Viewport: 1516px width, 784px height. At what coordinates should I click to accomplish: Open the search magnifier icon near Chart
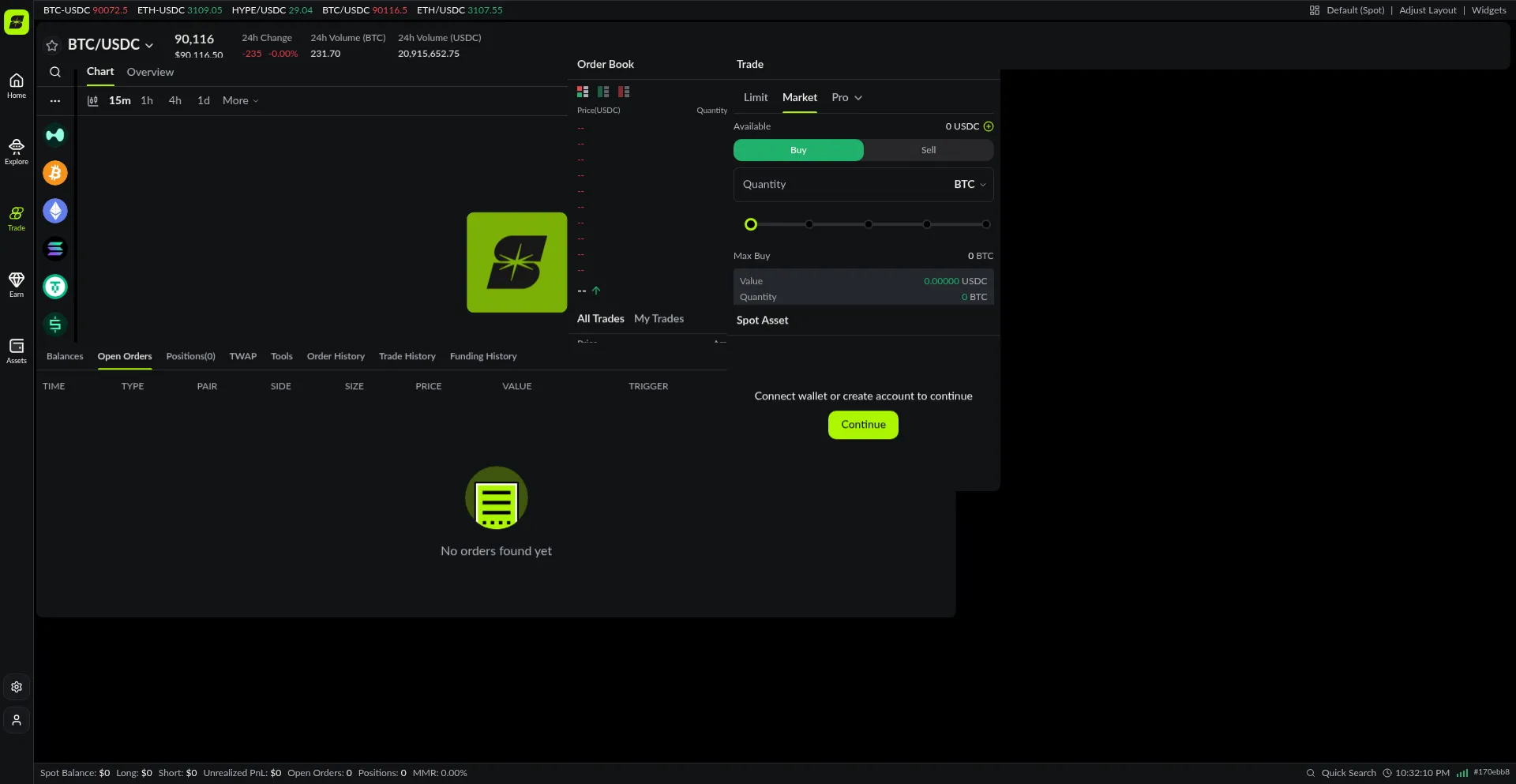(x=55, y=72)
